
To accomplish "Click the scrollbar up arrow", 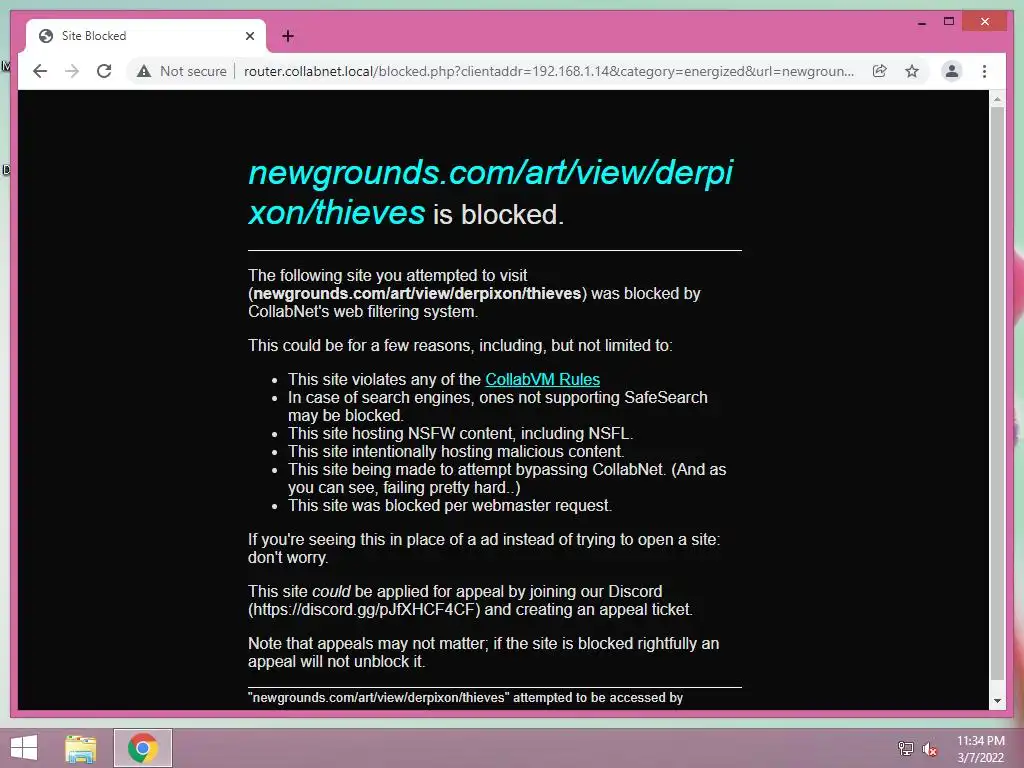I will pos(997,99).
